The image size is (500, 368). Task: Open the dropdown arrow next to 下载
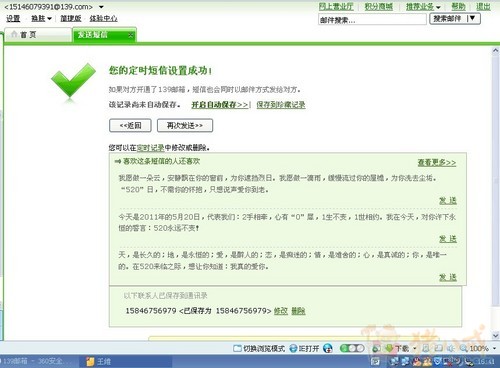click(415, 349)
